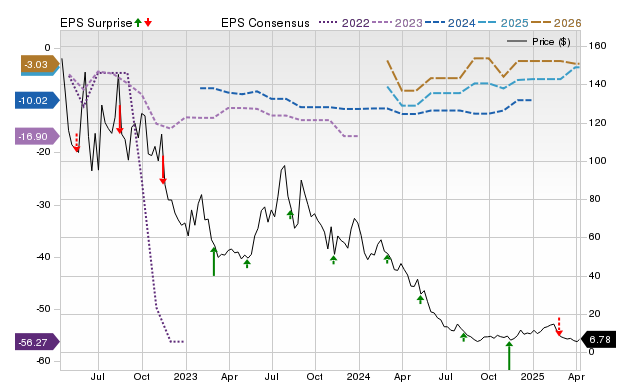Click the red surprise arrow between Jul and Oct 2022

(x=120, y=119)
